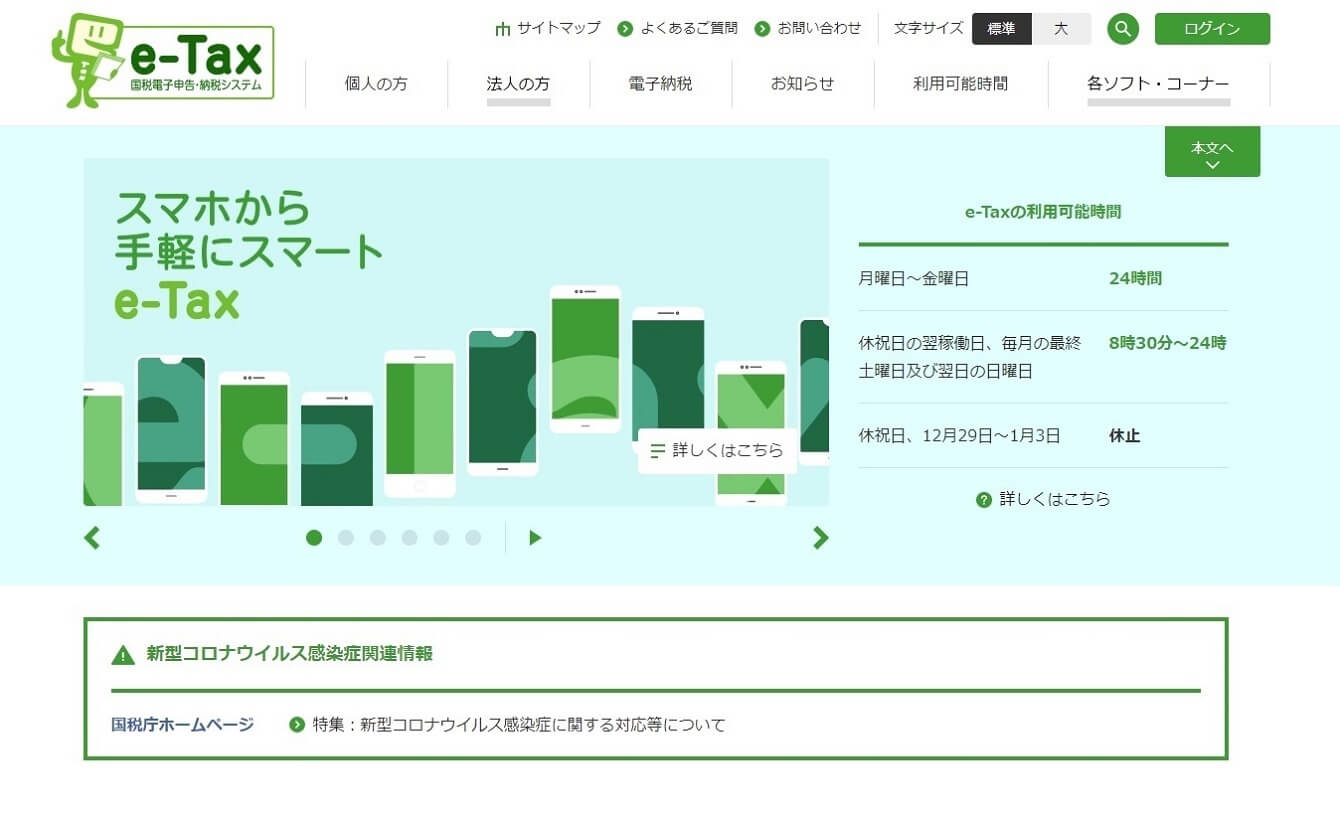This screenshot has height=821, width=1340.
Task: Click the 休止 value
Action: 1124,436
